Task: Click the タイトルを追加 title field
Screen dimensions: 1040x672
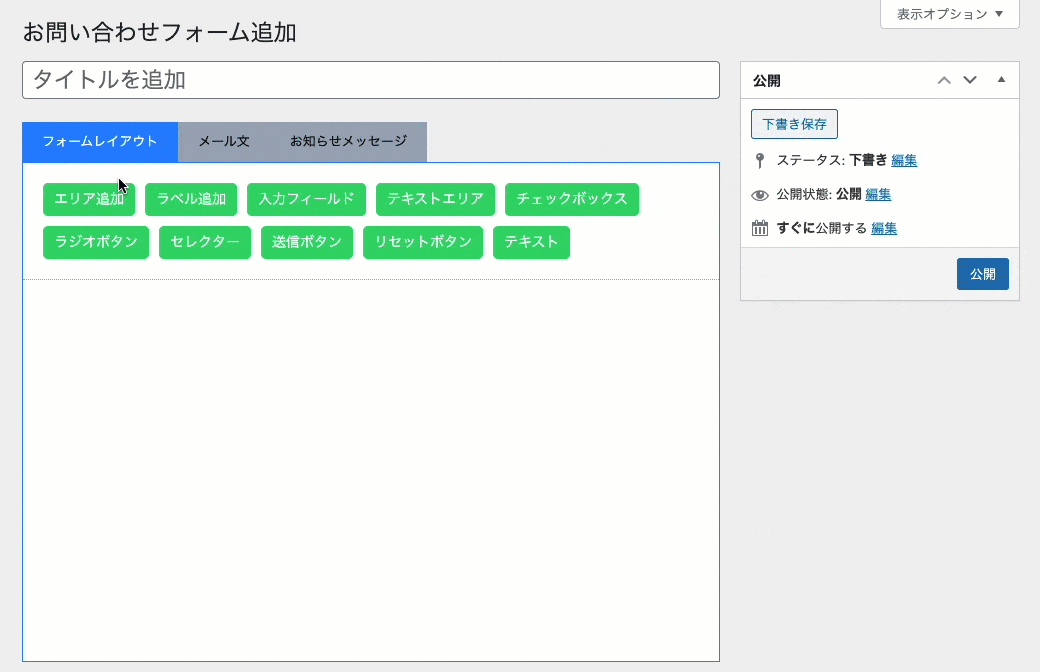Action: (370, 80)
